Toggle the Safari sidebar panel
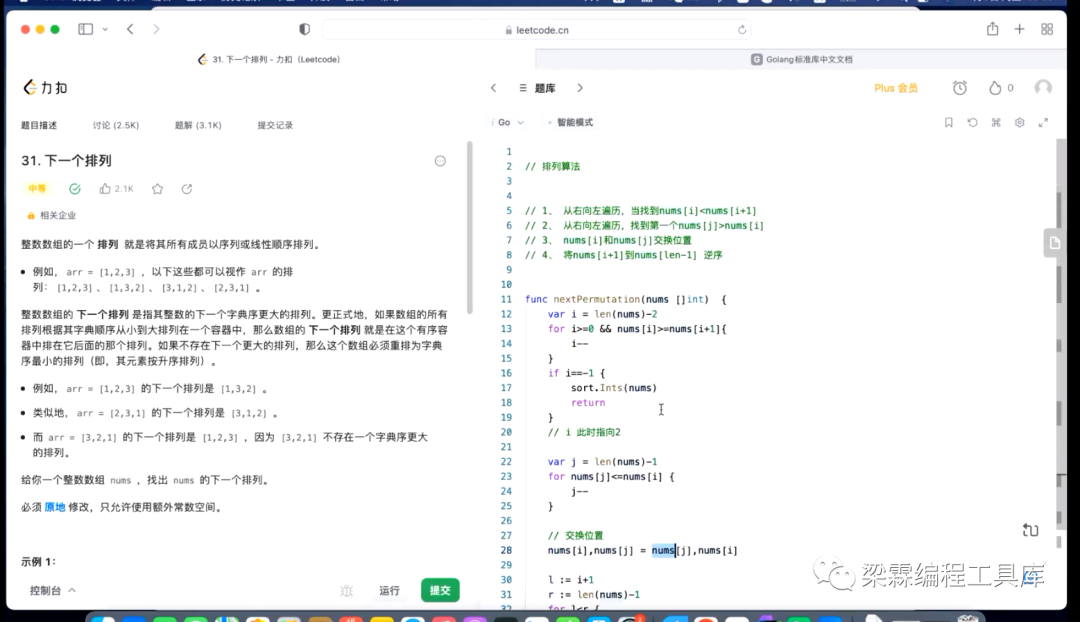 [x=85, y=28]
